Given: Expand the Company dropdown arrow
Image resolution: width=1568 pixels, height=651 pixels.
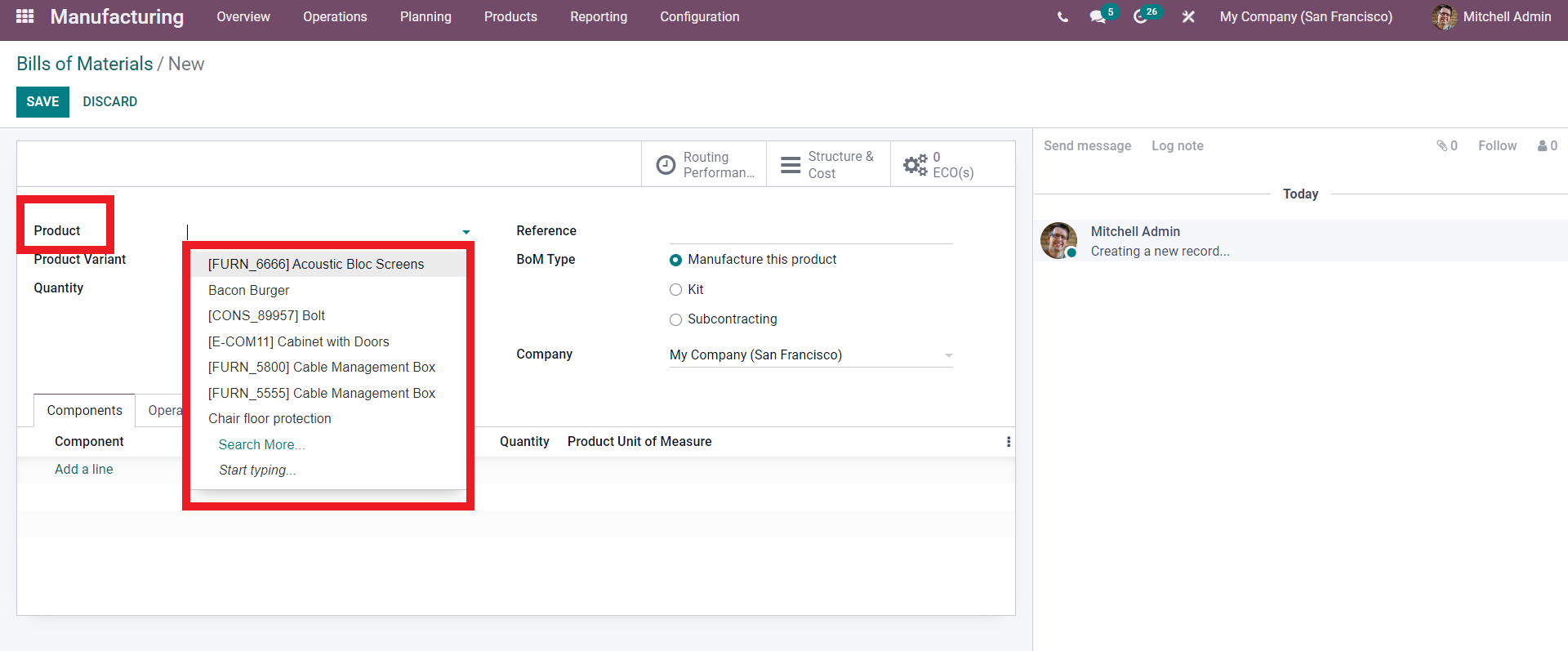Looking at the screenshot, I should pyautogui.click(x=948, y=355).
